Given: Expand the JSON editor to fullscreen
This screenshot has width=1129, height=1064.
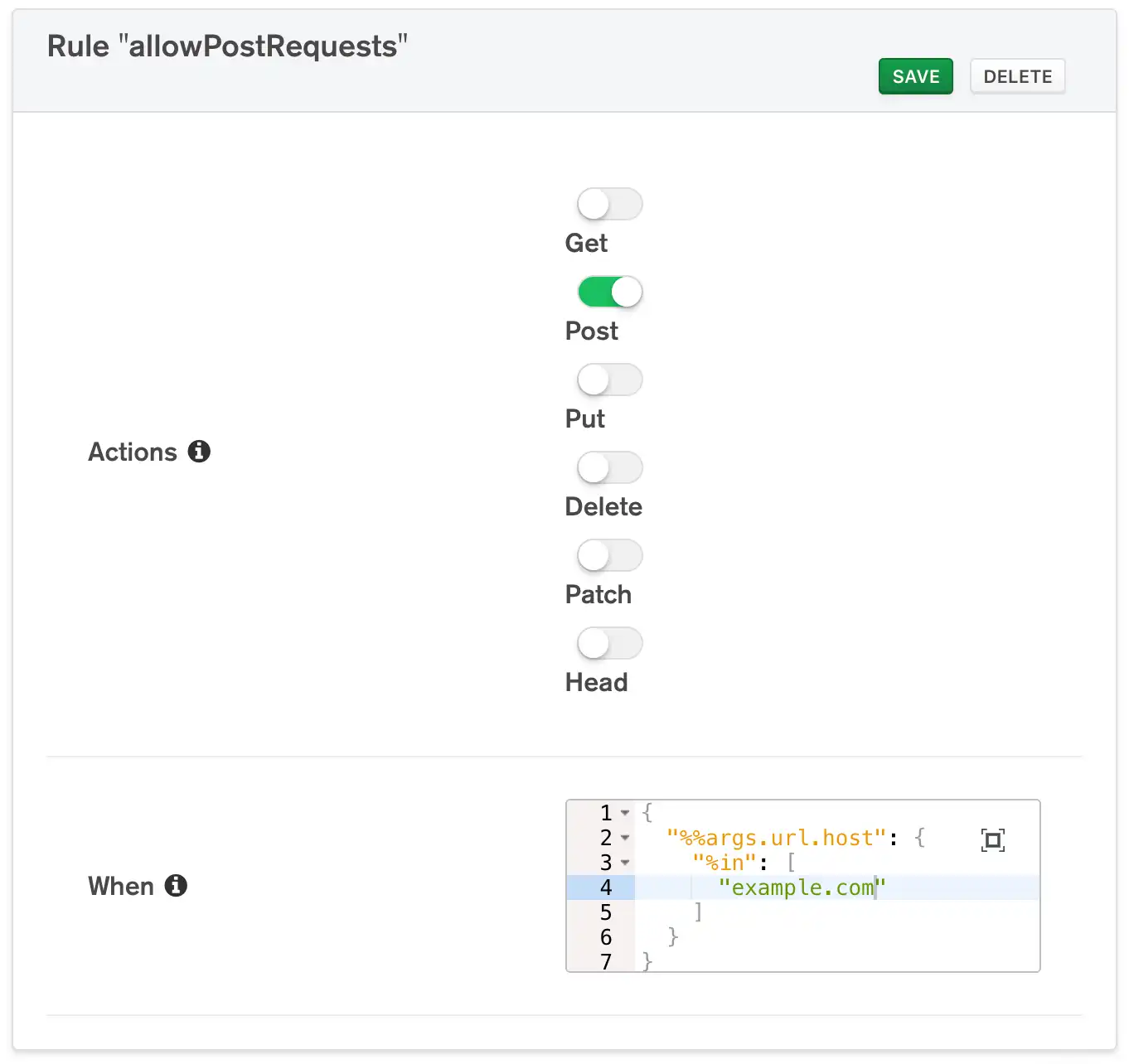Looking at the screenshot, I should pyautogui.click(x=992, y=839).
